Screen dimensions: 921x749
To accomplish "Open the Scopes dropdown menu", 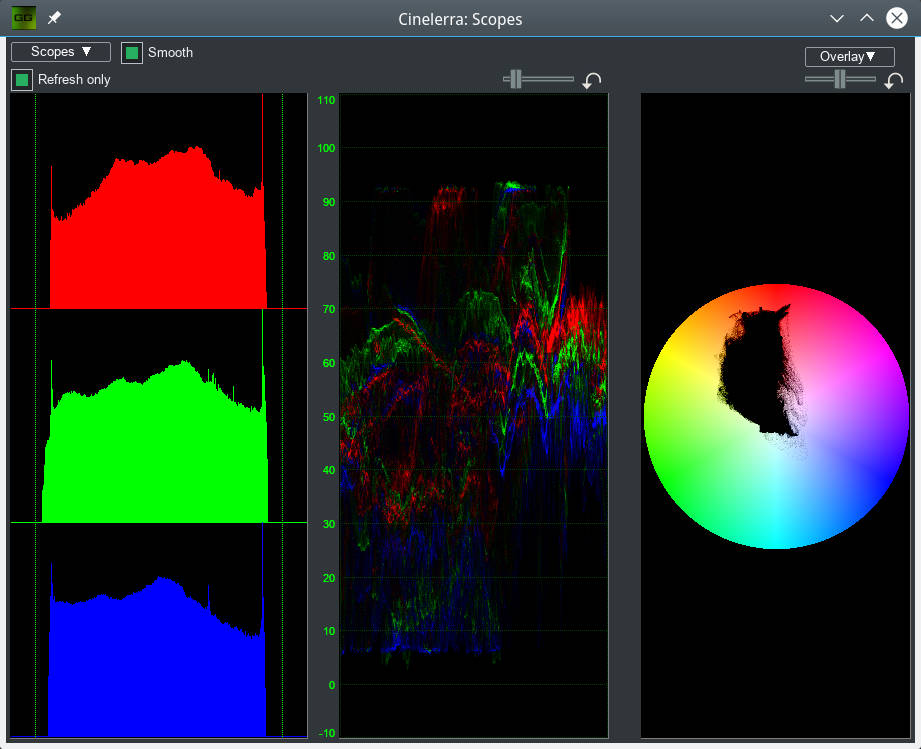I will point(61,52).
